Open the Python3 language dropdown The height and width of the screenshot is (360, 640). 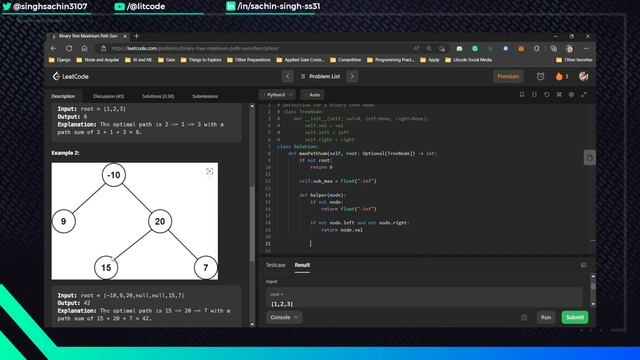coord(277,95)
